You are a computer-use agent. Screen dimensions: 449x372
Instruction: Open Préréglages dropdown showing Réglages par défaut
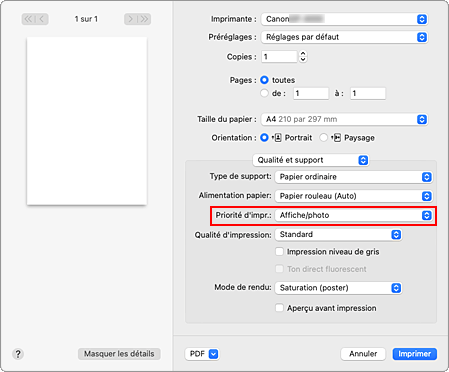pos(344,37)
